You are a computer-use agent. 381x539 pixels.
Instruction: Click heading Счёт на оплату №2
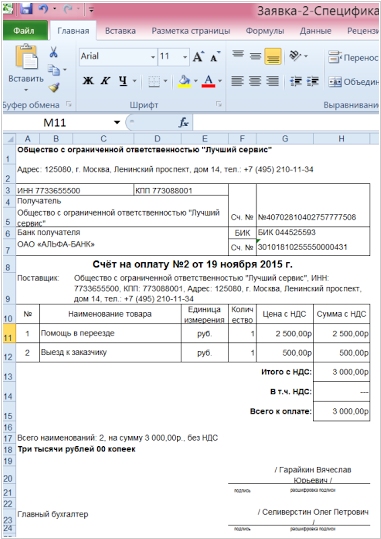(192, 264)
